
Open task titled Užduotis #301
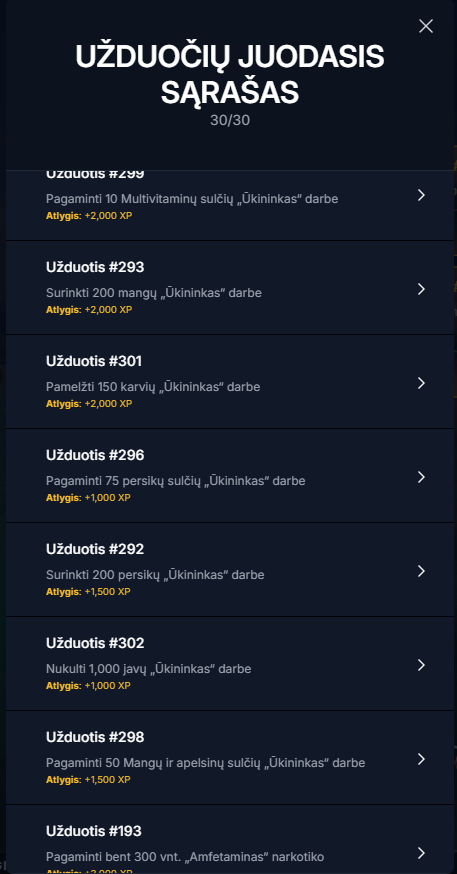point(230,382)
